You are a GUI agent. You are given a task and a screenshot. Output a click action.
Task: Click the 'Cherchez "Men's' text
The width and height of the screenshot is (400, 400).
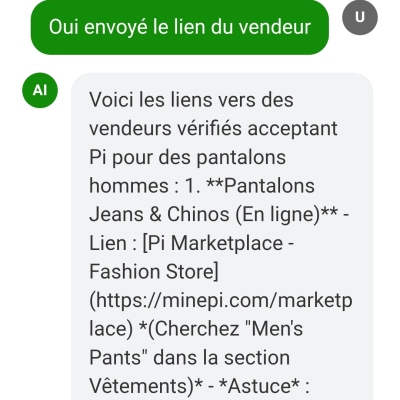coord(225,329)
